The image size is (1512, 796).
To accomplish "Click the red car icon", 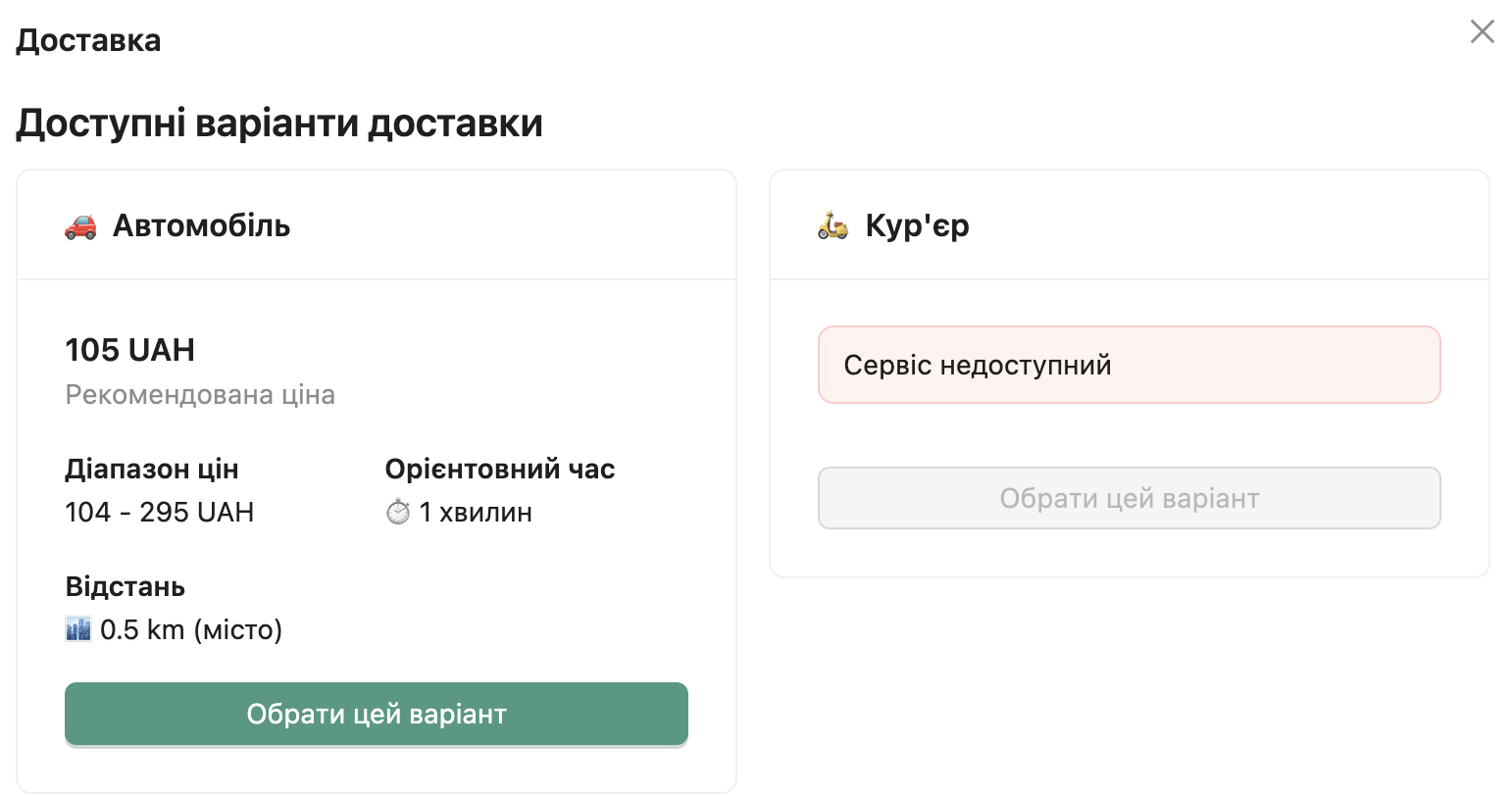I will coord(80,226).
